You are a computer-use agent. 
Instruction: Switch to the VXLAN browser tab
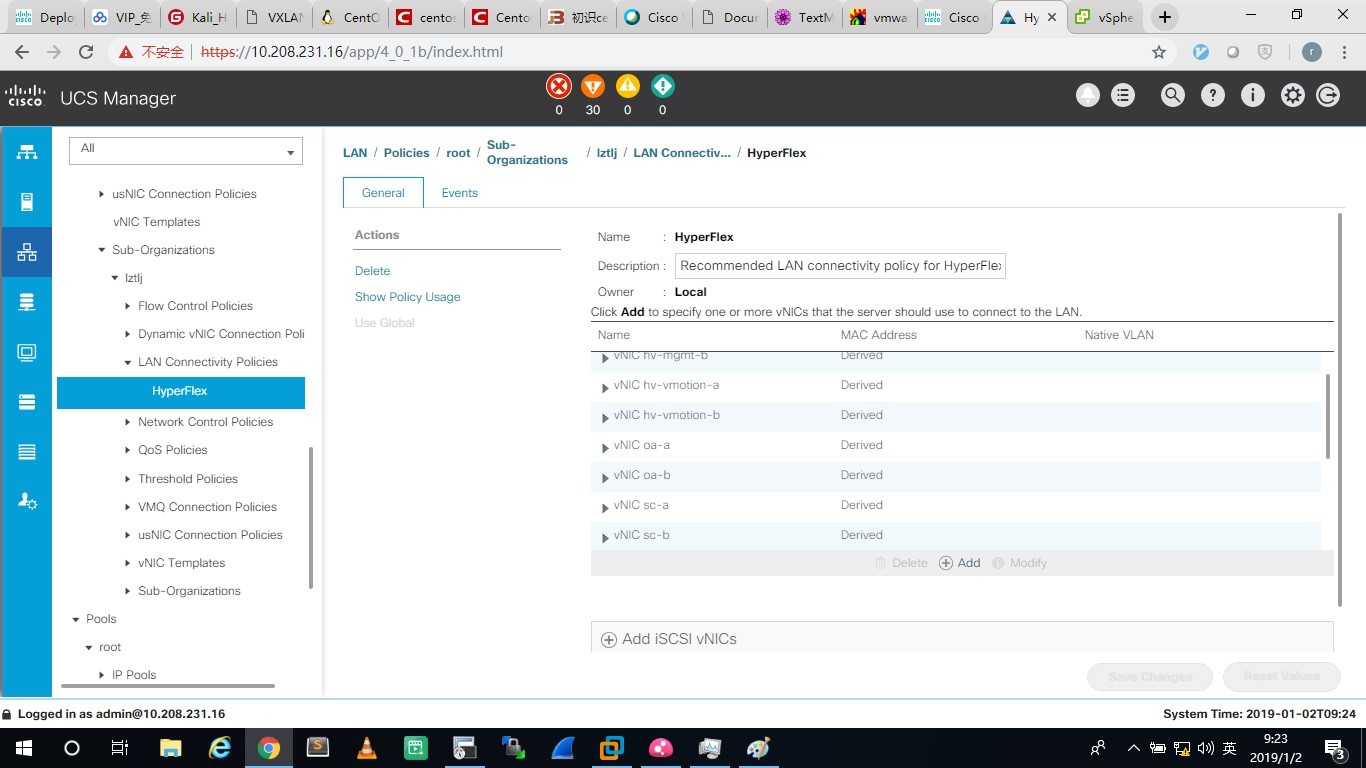273,17
